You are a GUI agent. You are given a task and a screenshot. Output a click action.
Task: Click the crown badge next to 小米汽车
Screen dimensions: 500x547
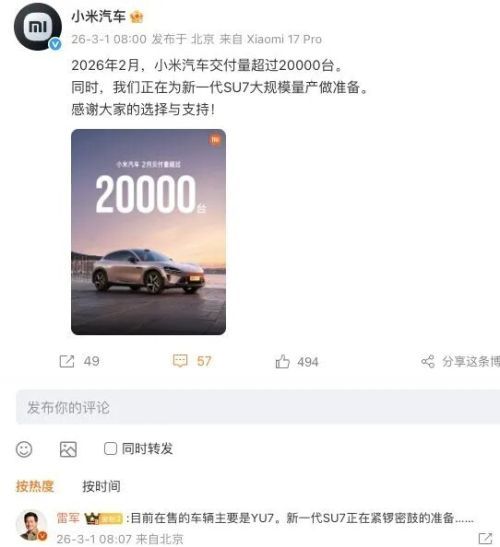point(136,17)
